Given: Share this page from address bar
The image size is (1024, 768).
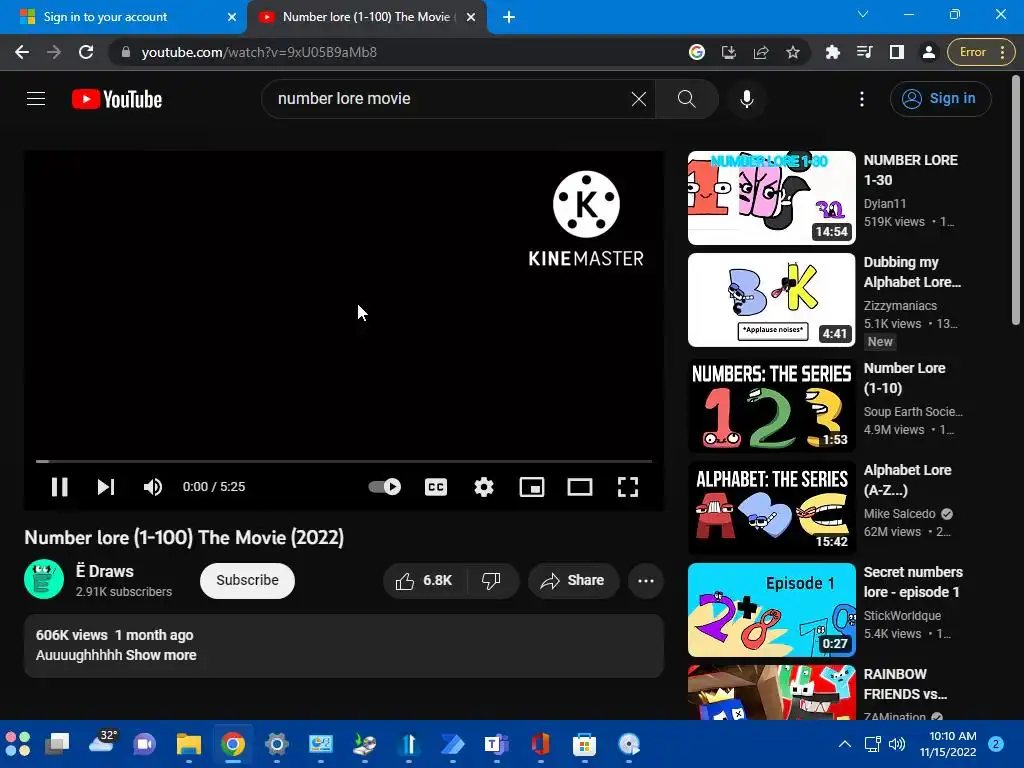Looking at the screenshot, I should click(761, 52).
